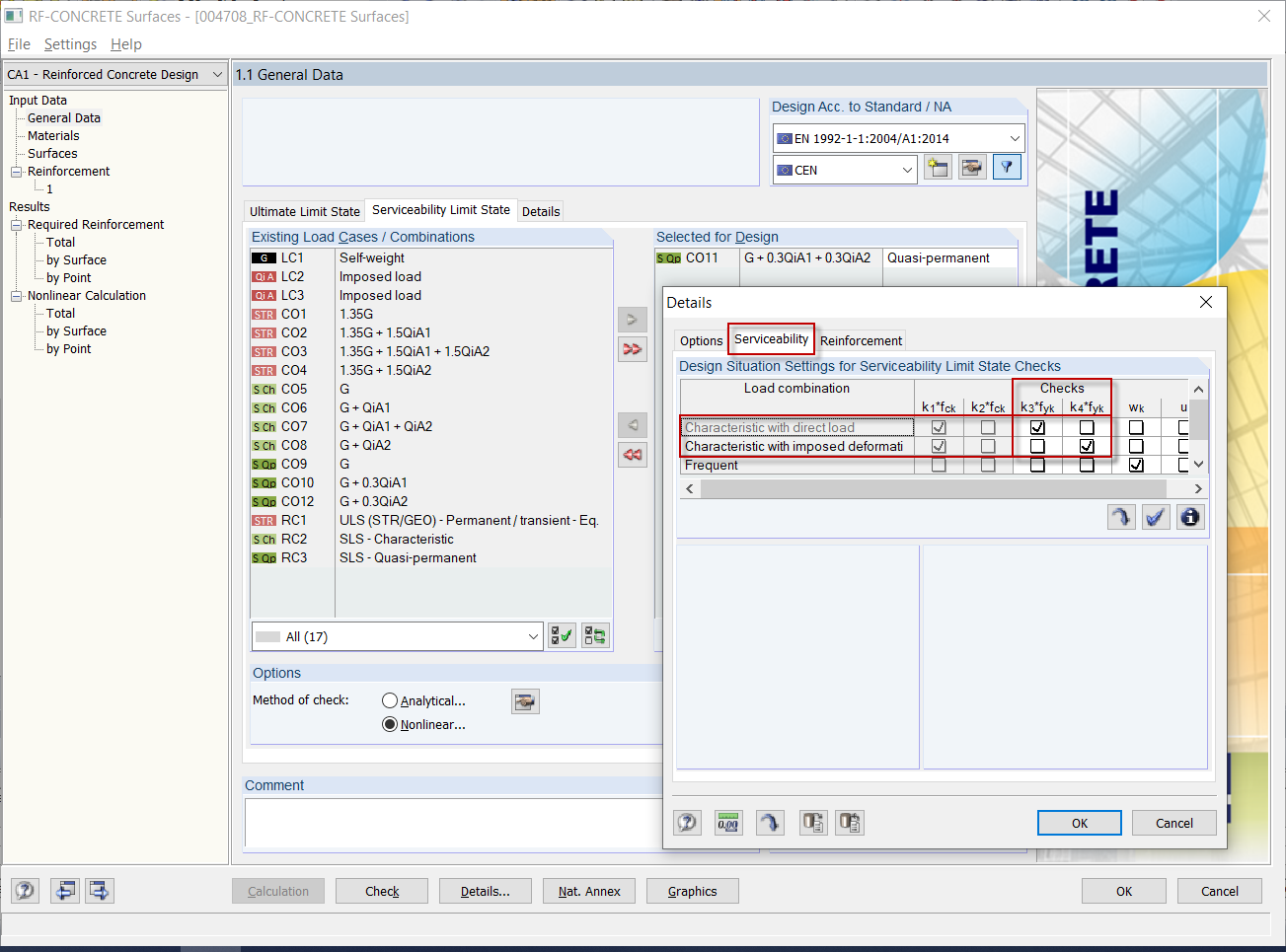The height and width of the screenshot is (952, 1286).
Task: Edit the National Annex parameters
Action: click(x=971, y=168)
